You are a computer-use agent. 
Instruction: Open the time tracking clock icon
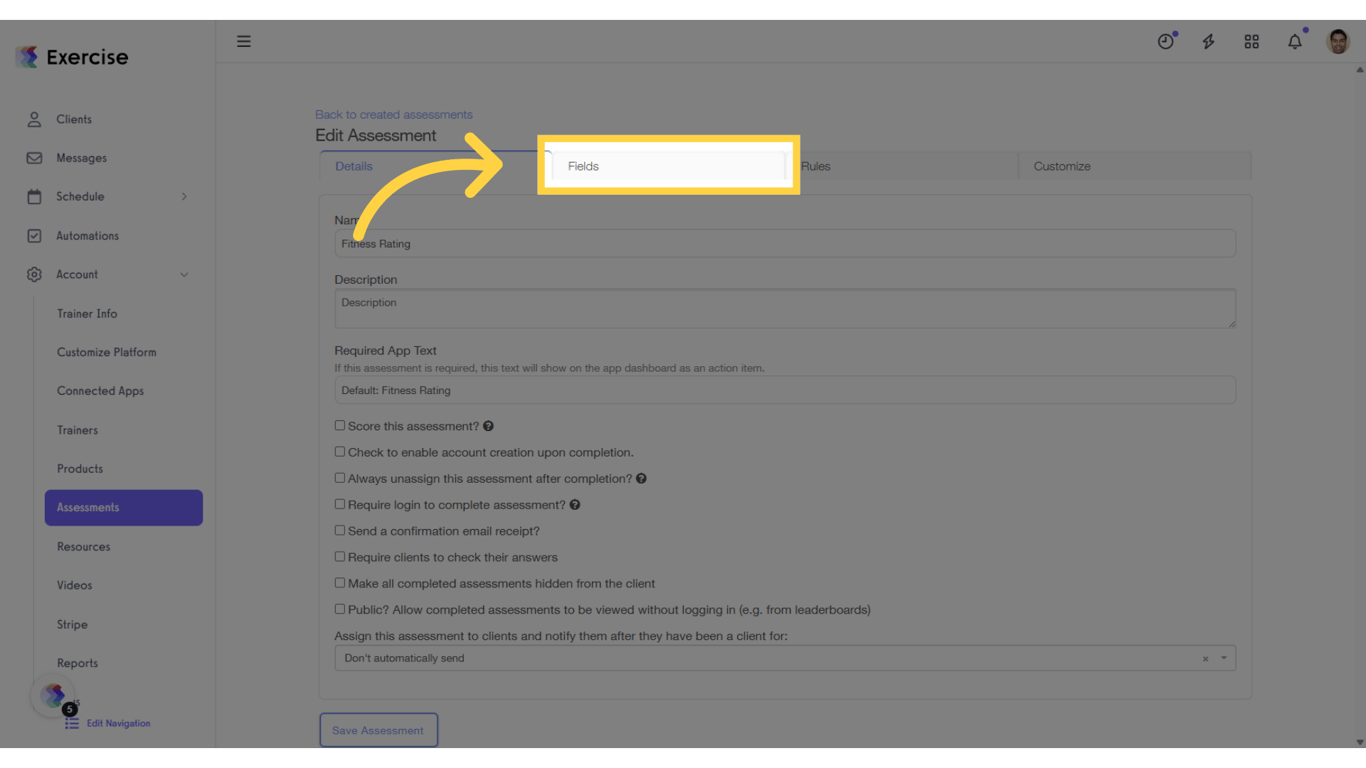[x=1165, y=41]
